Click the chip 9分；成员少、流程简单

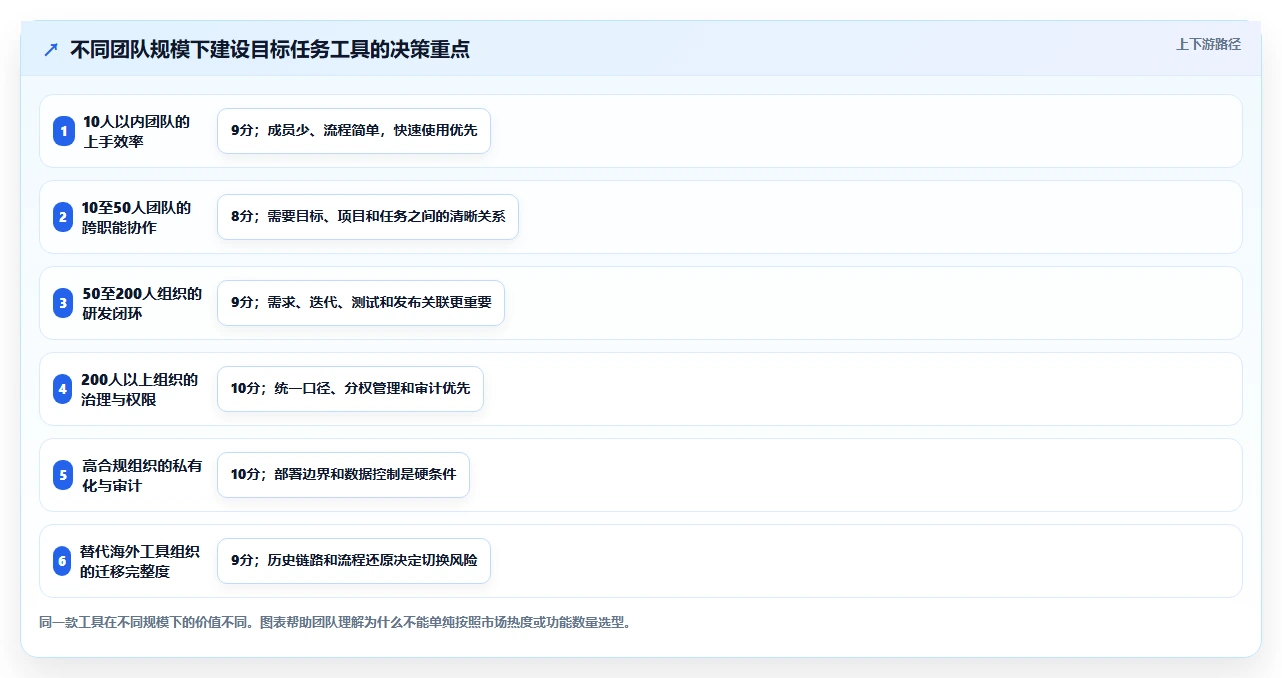tap(354, 131)
